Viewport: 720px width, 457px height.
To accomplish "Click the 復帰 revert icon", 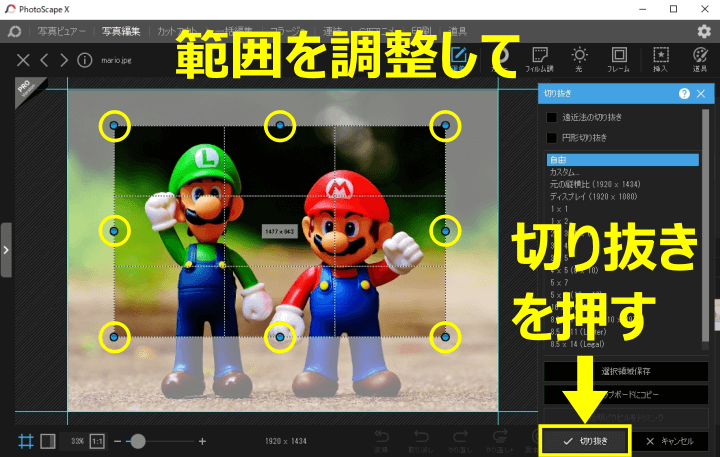I will pos(381,441).
